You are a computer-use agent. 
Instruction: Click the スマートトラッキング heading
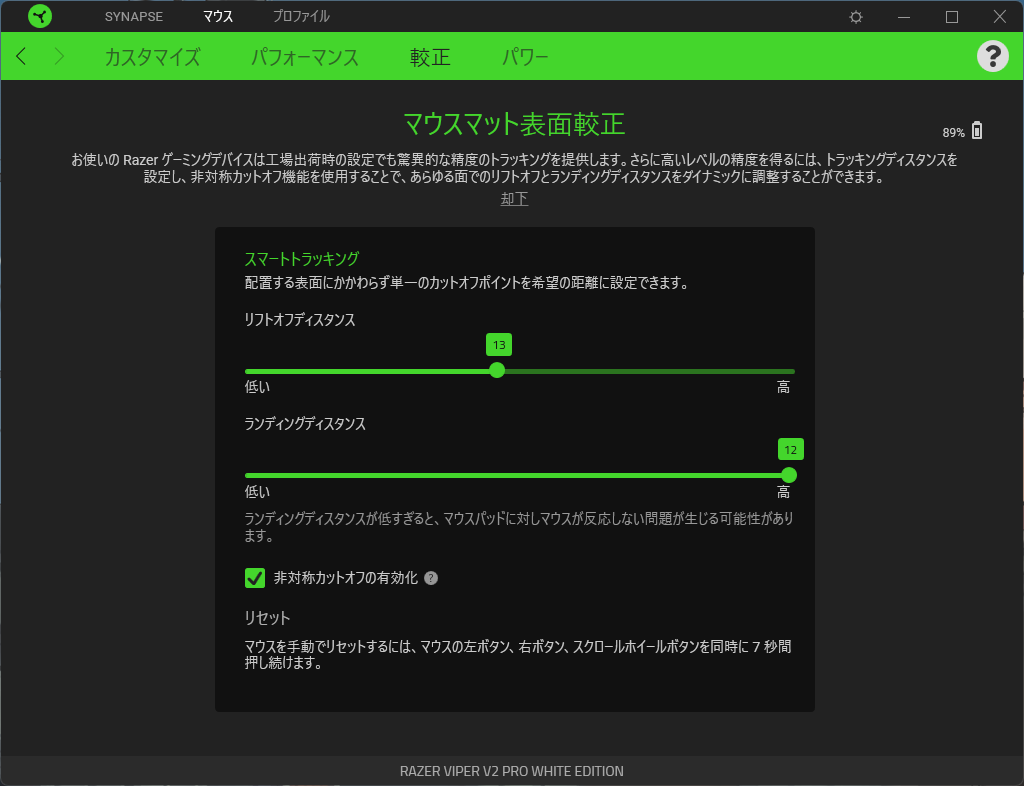(x=302, y=259)
